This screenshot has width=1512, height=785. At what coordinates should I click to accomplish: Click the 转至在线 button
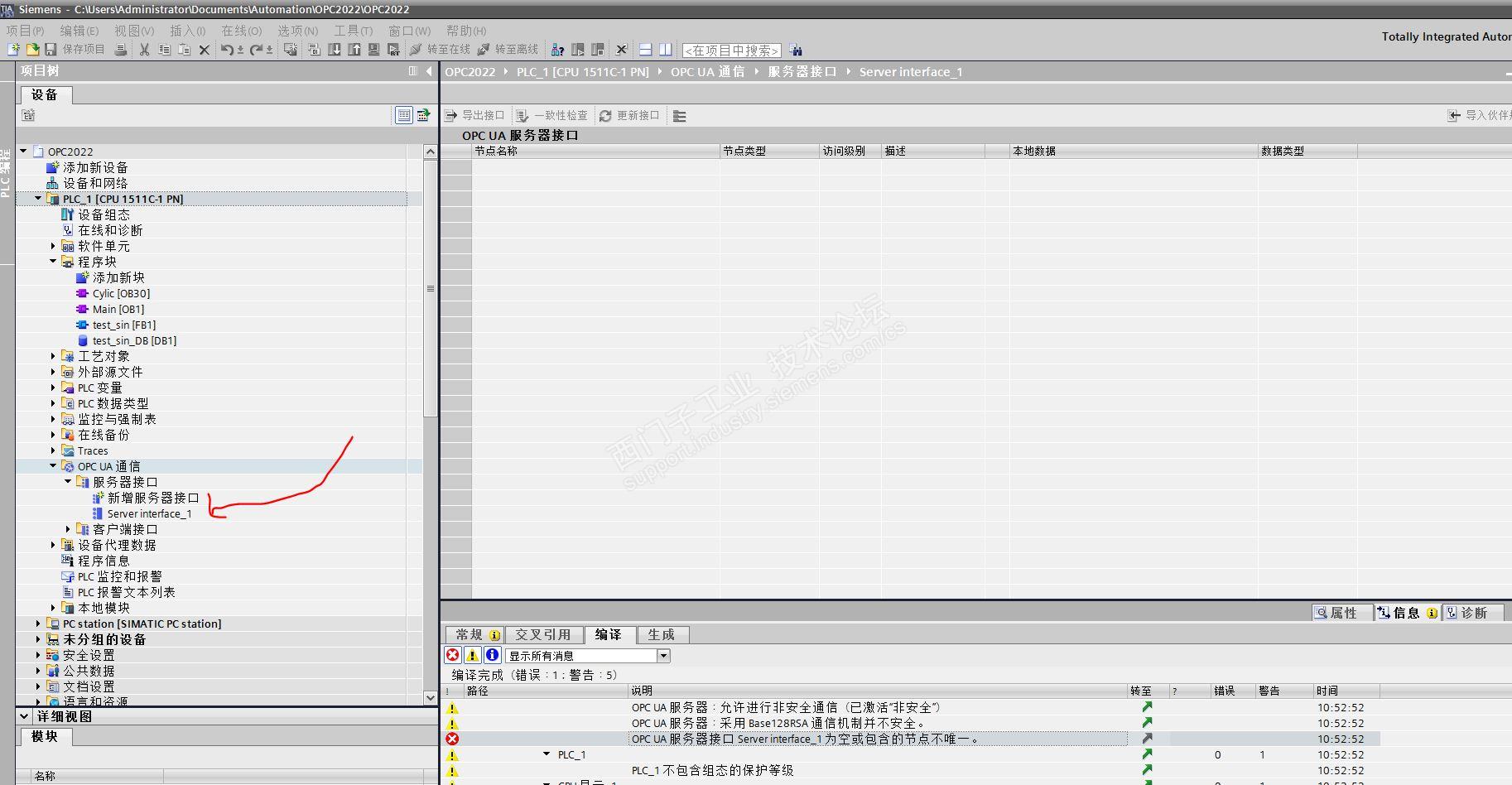(441, 50)
